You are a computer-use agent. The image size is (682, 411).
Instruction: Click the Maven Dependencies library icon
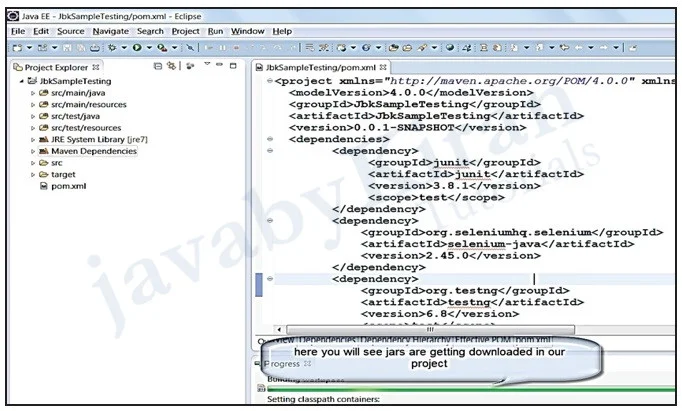(x=43, y=151)
